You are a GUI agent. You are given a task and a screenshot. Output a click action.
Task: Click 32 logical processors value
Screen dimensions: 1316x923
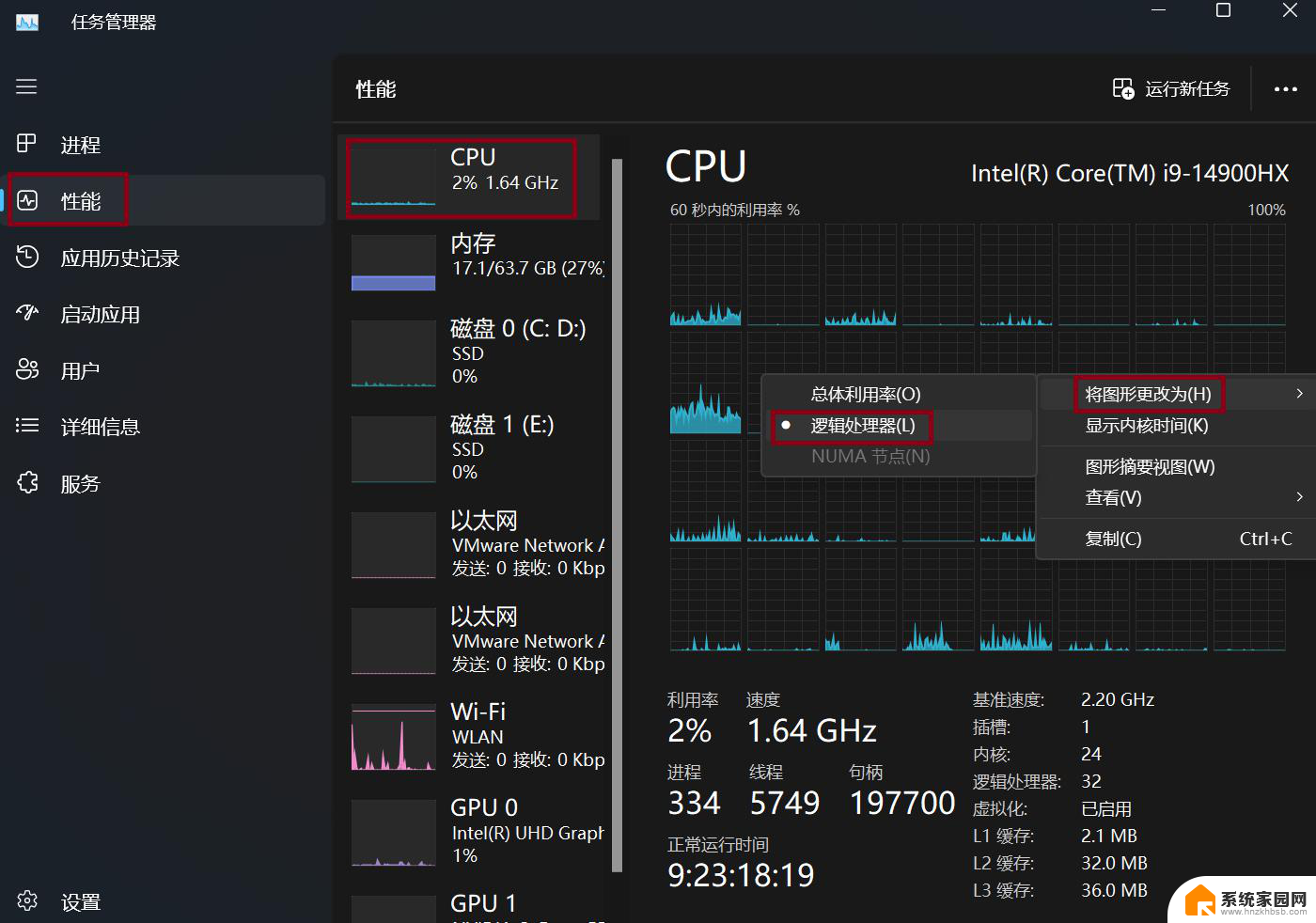pos(1091,781)
